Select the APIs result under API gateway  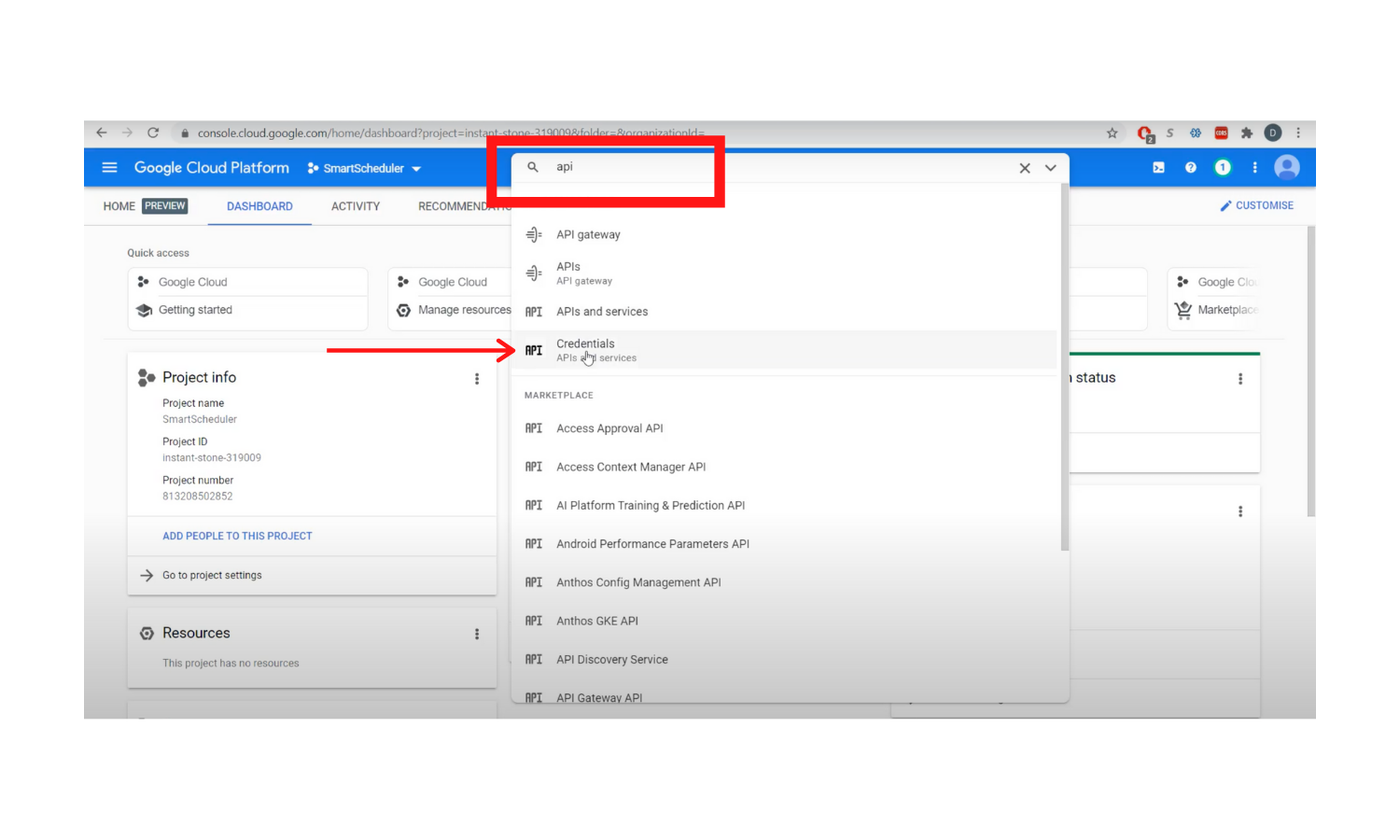click(x=784, y=273)
